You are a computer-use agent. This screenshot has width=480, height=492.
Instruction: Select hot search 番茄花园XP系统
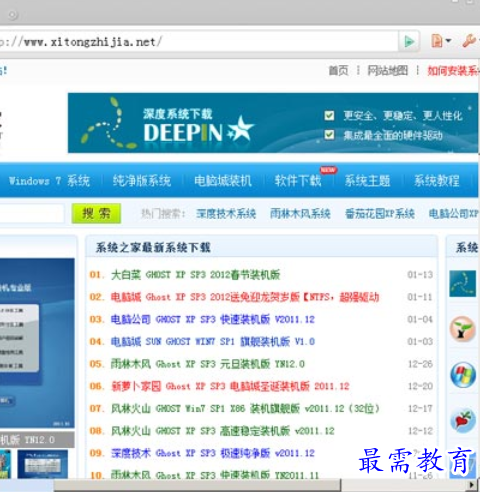pos(380,214)
